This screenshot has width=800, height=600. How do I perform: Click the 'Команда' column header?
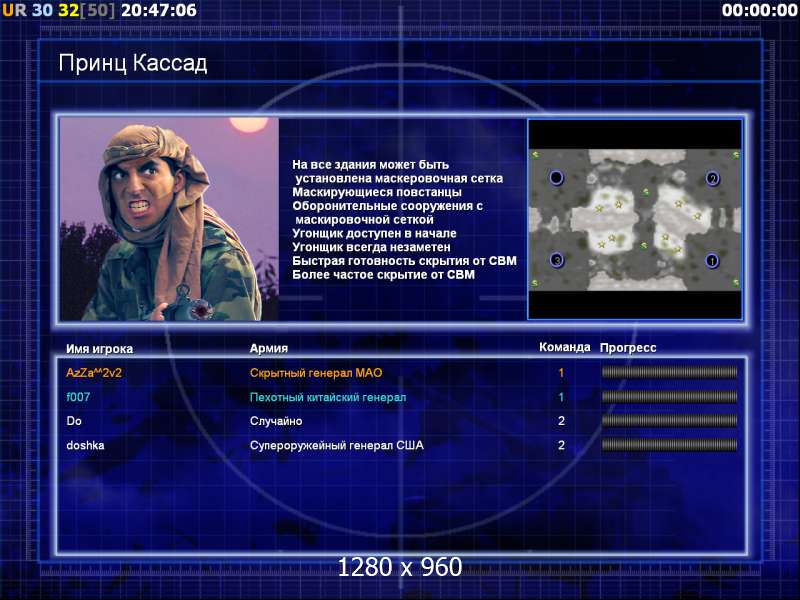[x=565, y=347]
